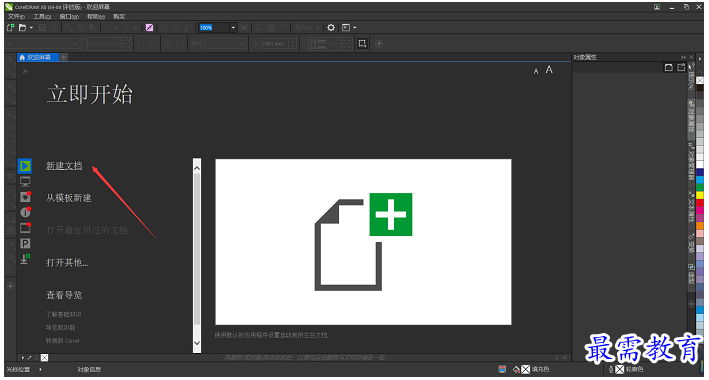Open the 文件 menu

point(16,16)
